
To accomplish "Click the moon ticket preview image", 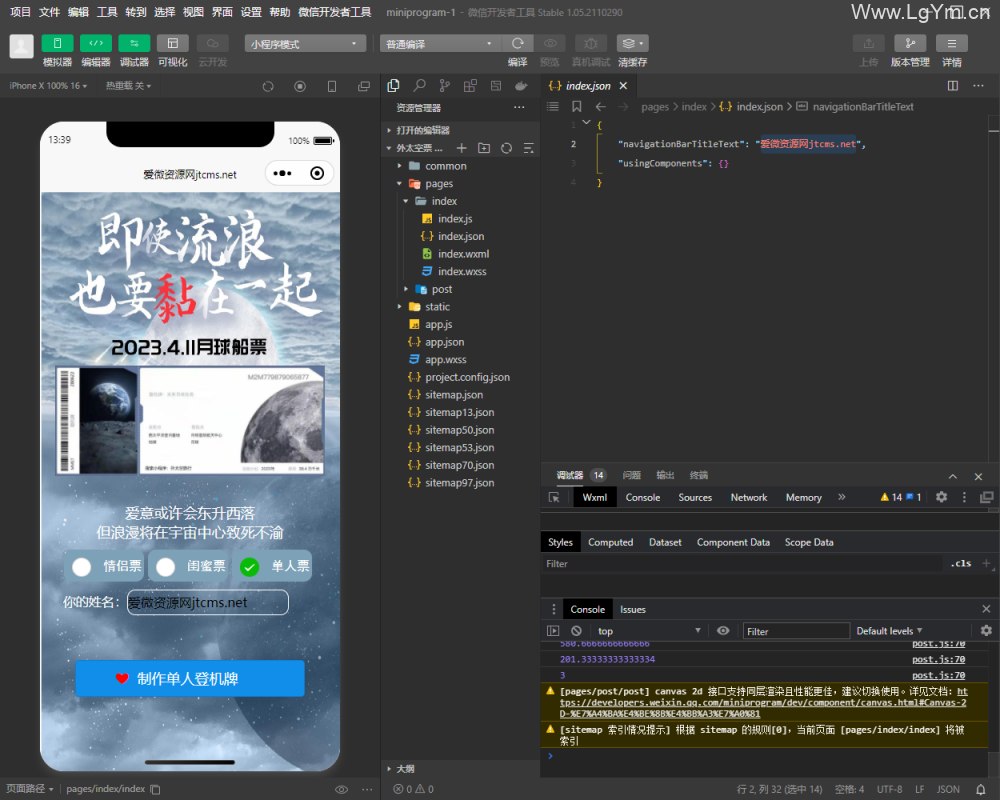I will click(x=190, y=420).
